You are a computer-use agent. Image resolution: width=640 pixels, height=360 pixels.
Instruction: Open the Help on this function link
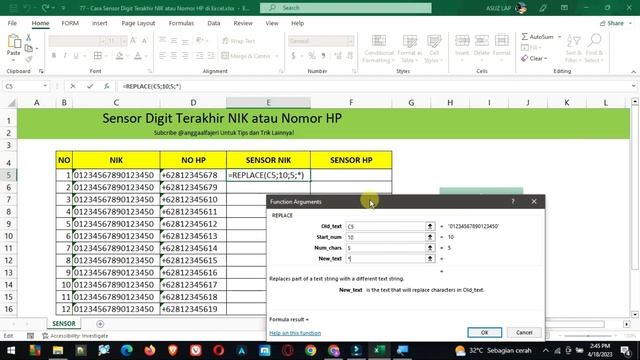click(x=295, y=333)
